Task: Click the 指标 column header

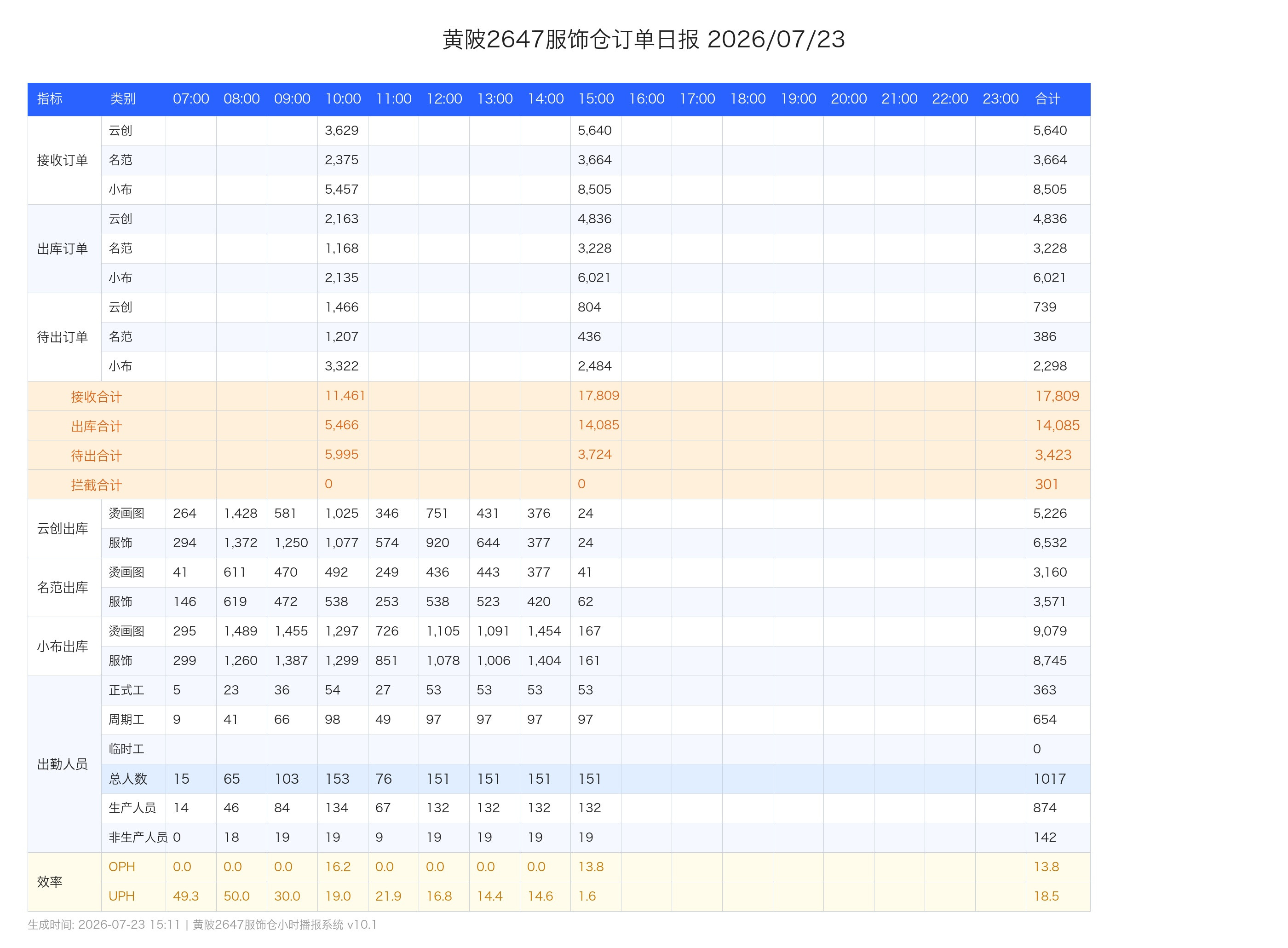Action: [50, 98]
